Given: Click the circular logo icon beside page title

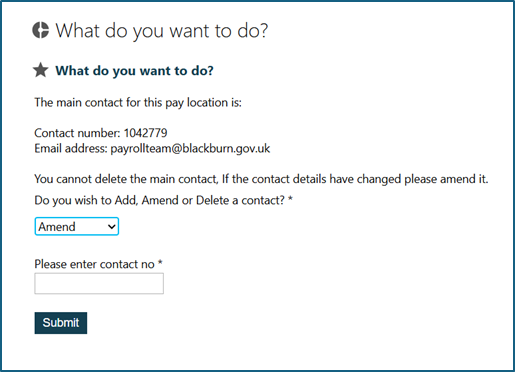Looking at the screenshot, I should pyautogui.click(x=41, y=30).
